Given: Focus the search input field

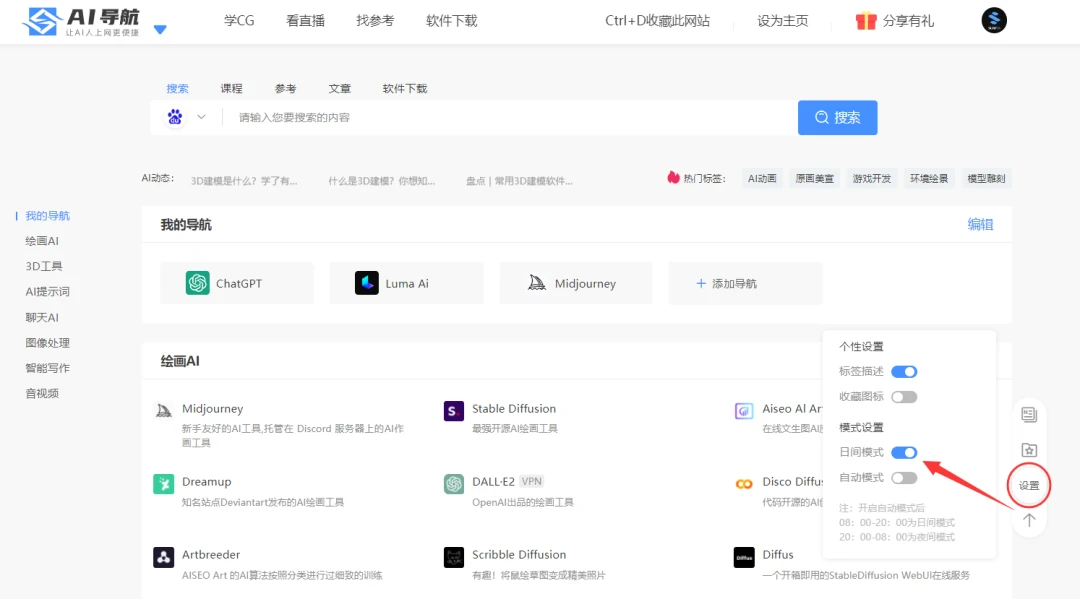Looking at the screenshot, I should click(510, 118).
